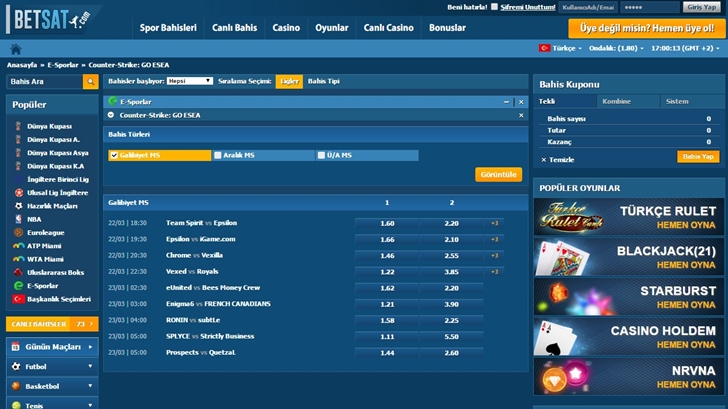Select odds 5.50 for Strictly Business
The height and width of the screenshot is (409, 728).
click(x=451, y=337)
